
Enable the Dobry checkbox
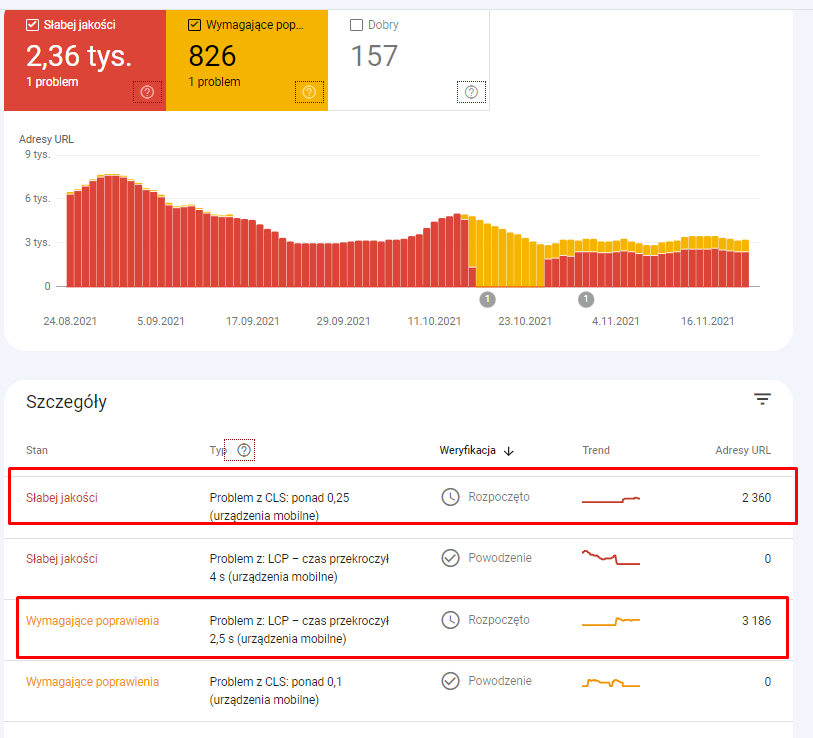357,25
